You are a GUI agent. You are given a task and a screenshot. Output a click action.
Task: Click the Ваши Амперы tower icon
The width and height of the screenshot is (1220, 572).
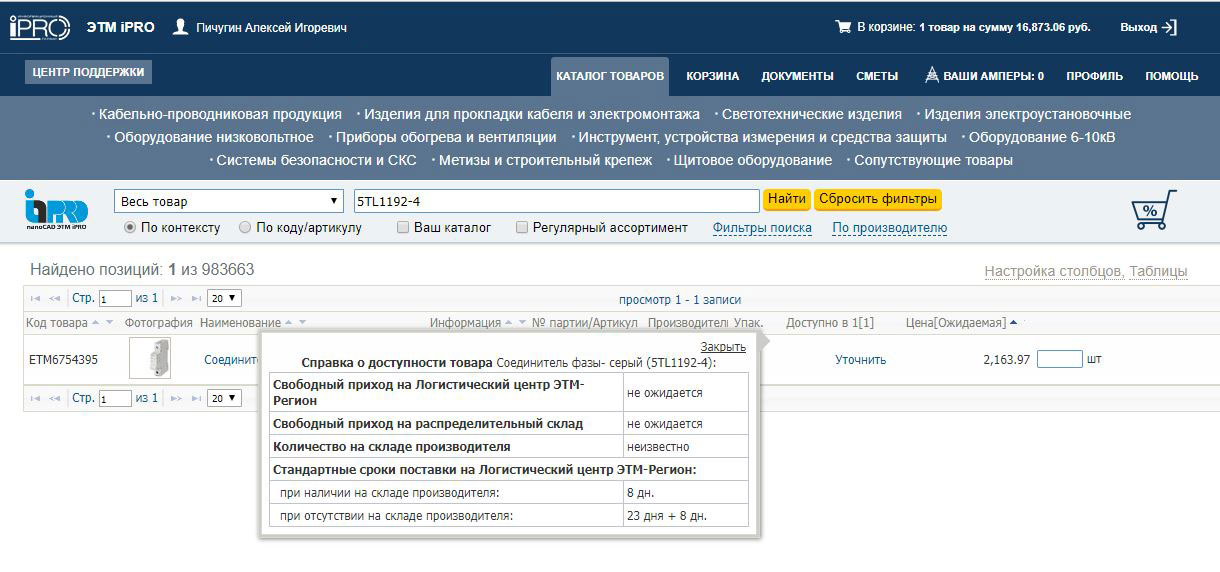[932, 75]
